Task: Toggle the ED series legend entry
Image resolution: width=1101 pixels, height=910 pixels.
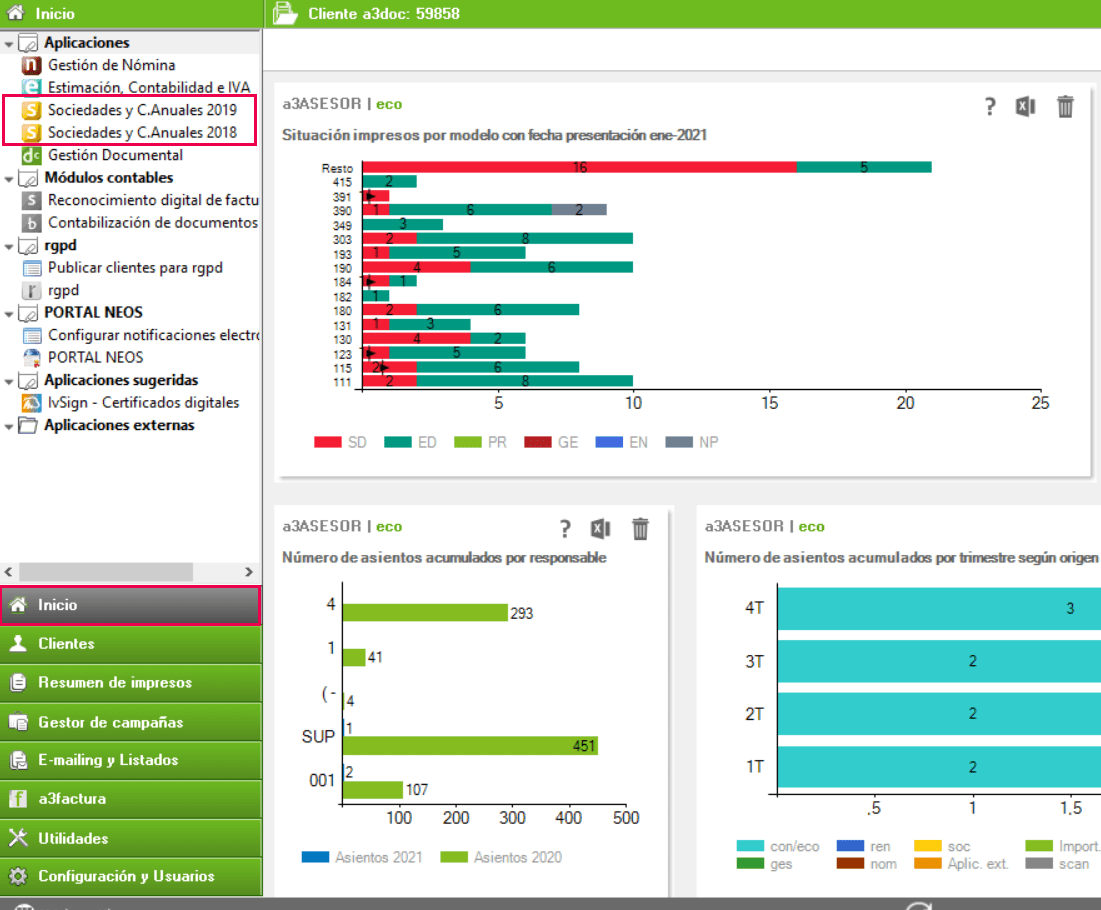Action: 411,442
